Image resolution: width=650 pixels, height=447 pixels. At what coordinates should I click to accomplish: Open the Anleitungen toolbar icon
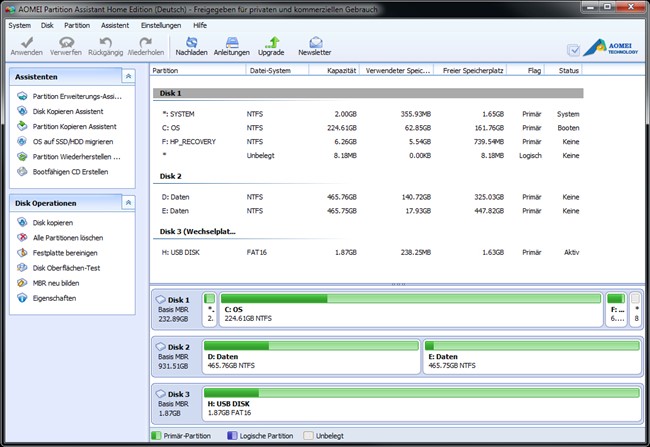tap(232, 42)
